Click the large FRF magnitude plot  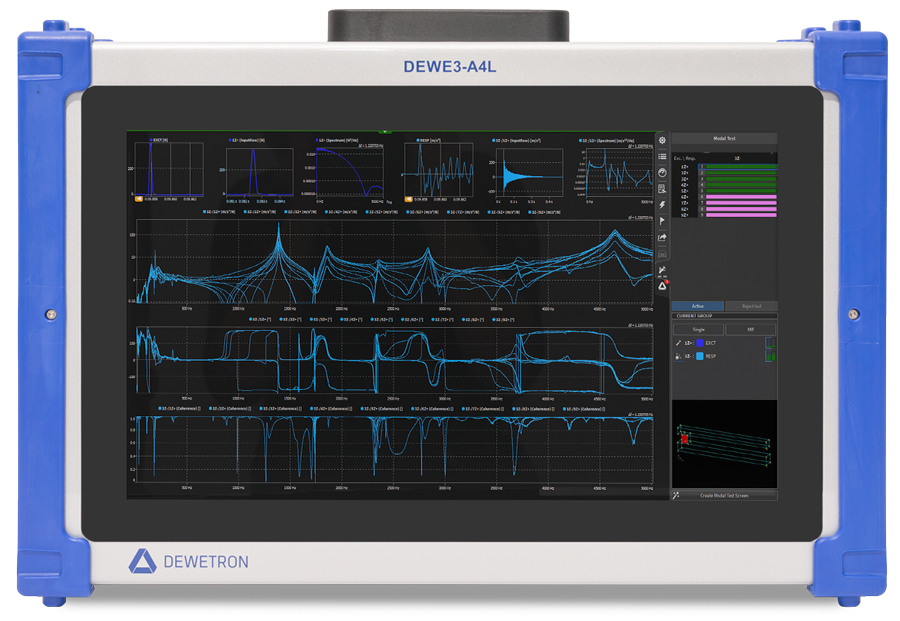pos(394,261)
